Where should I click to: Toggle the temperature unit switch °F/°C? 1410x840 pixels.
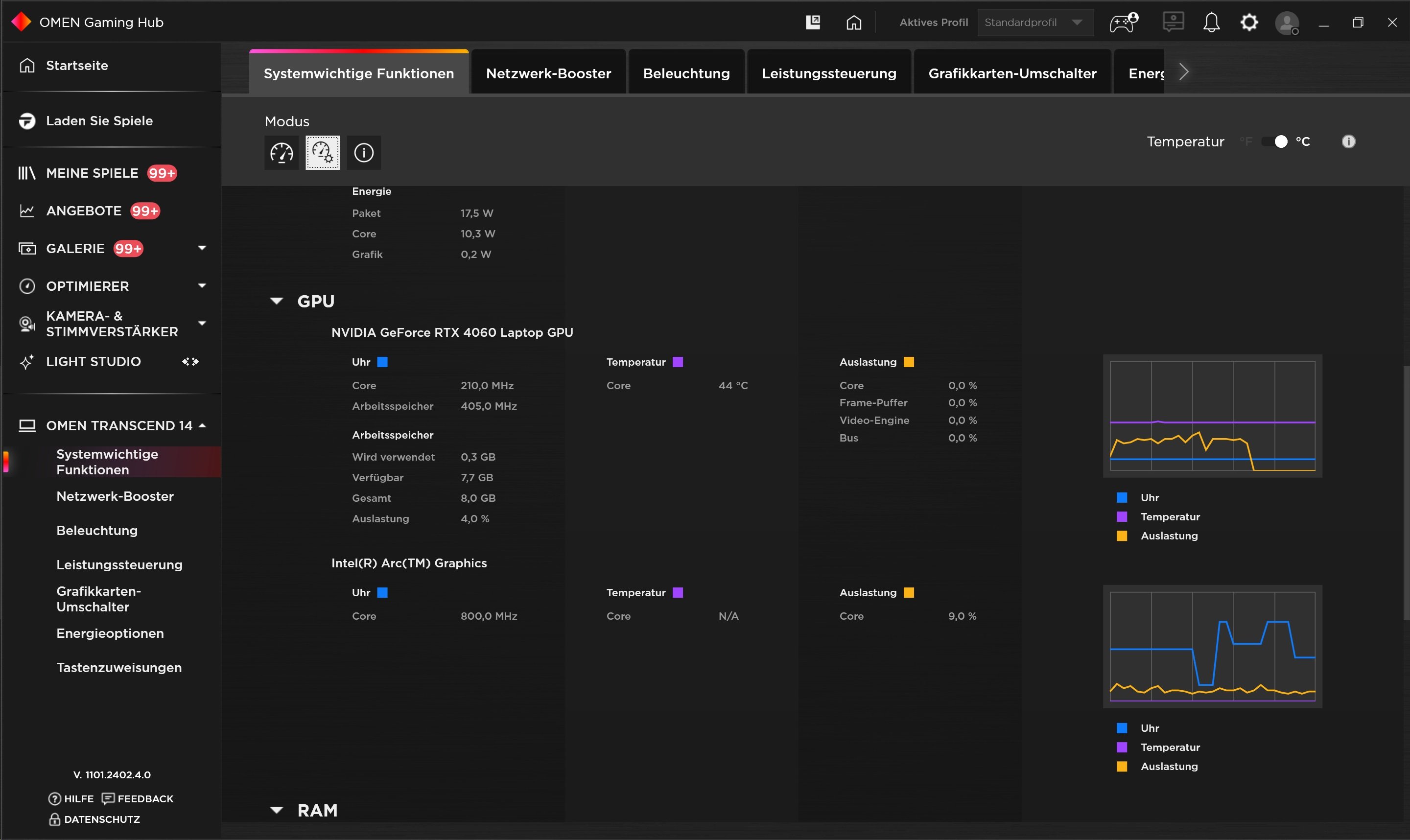[x=1275, y=141]
